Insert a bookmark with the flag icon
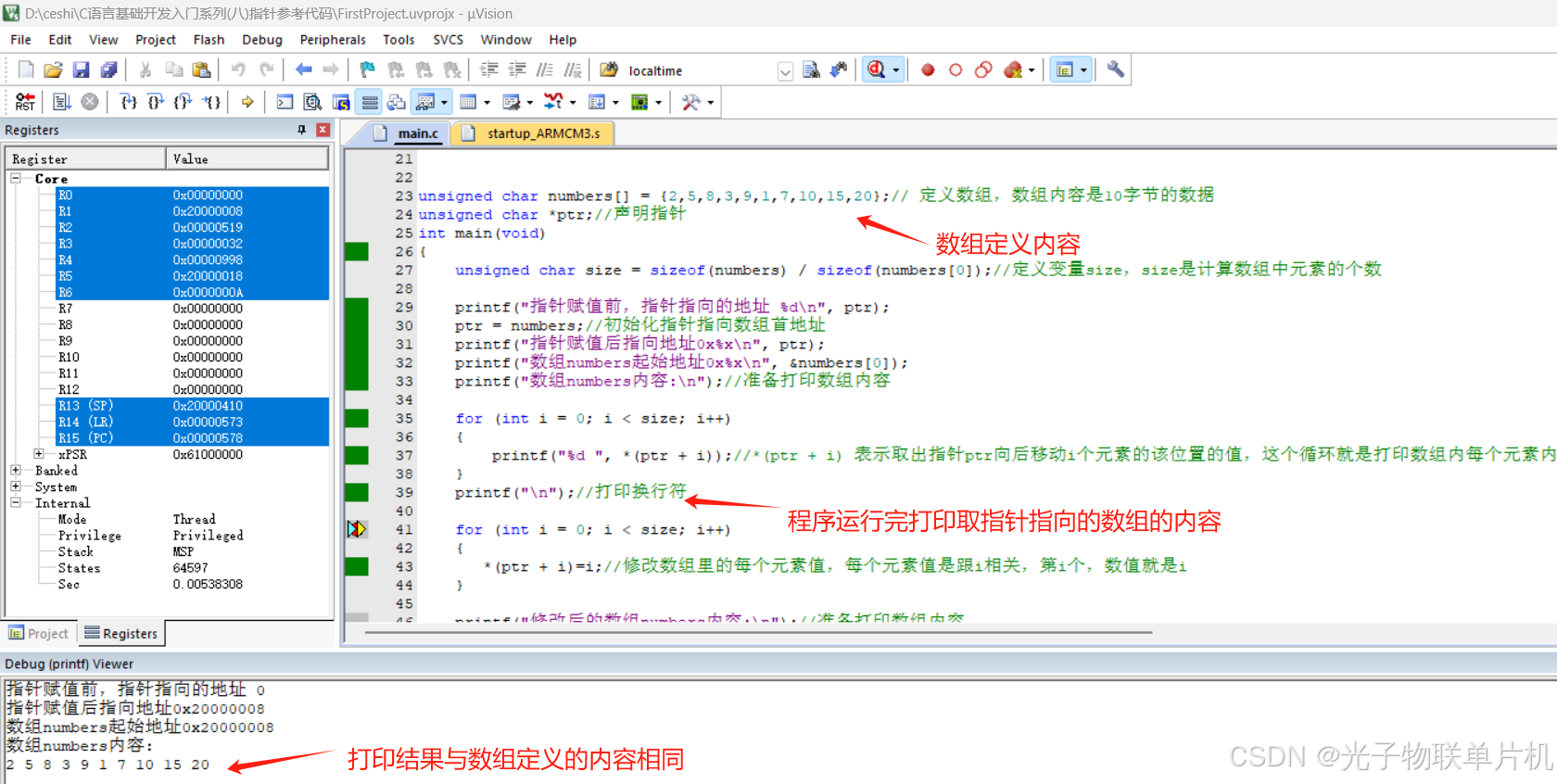Image resolution: width=1557 pixels, height=784 pixels. pyautogui.click(x=368, y=70)
